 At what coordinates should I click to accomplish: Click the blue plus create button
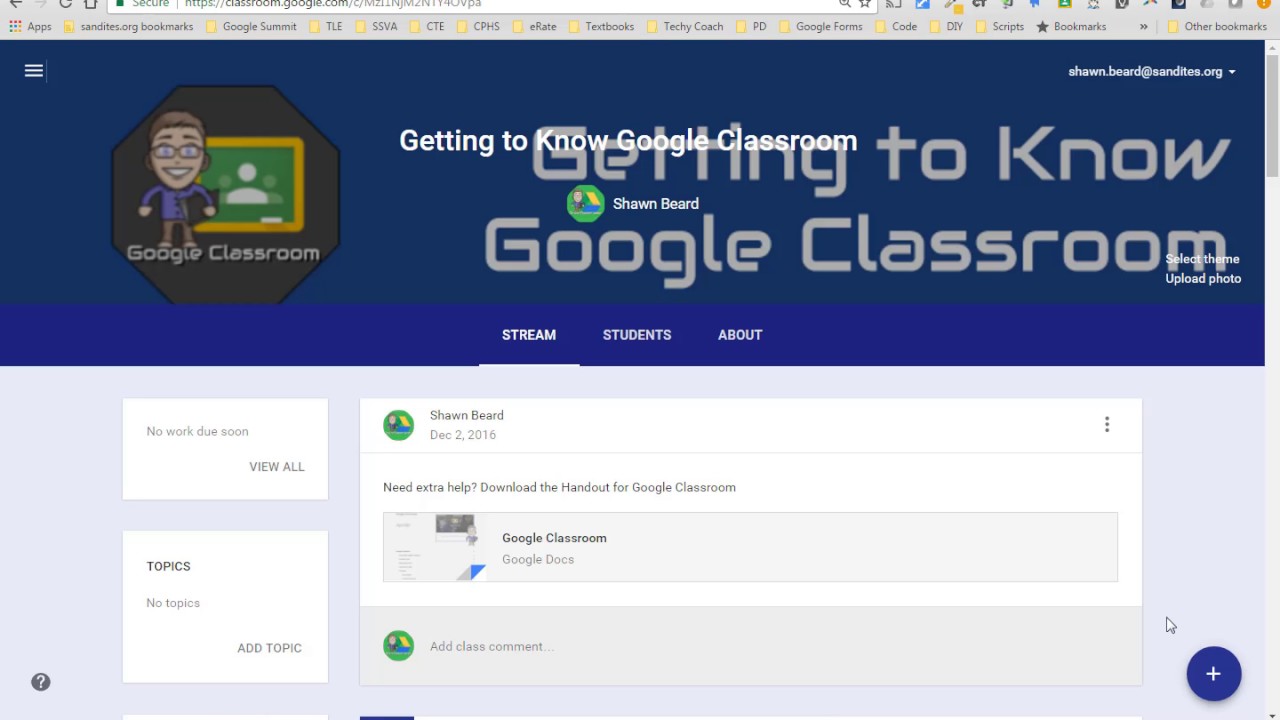[x=1214, y=674]
